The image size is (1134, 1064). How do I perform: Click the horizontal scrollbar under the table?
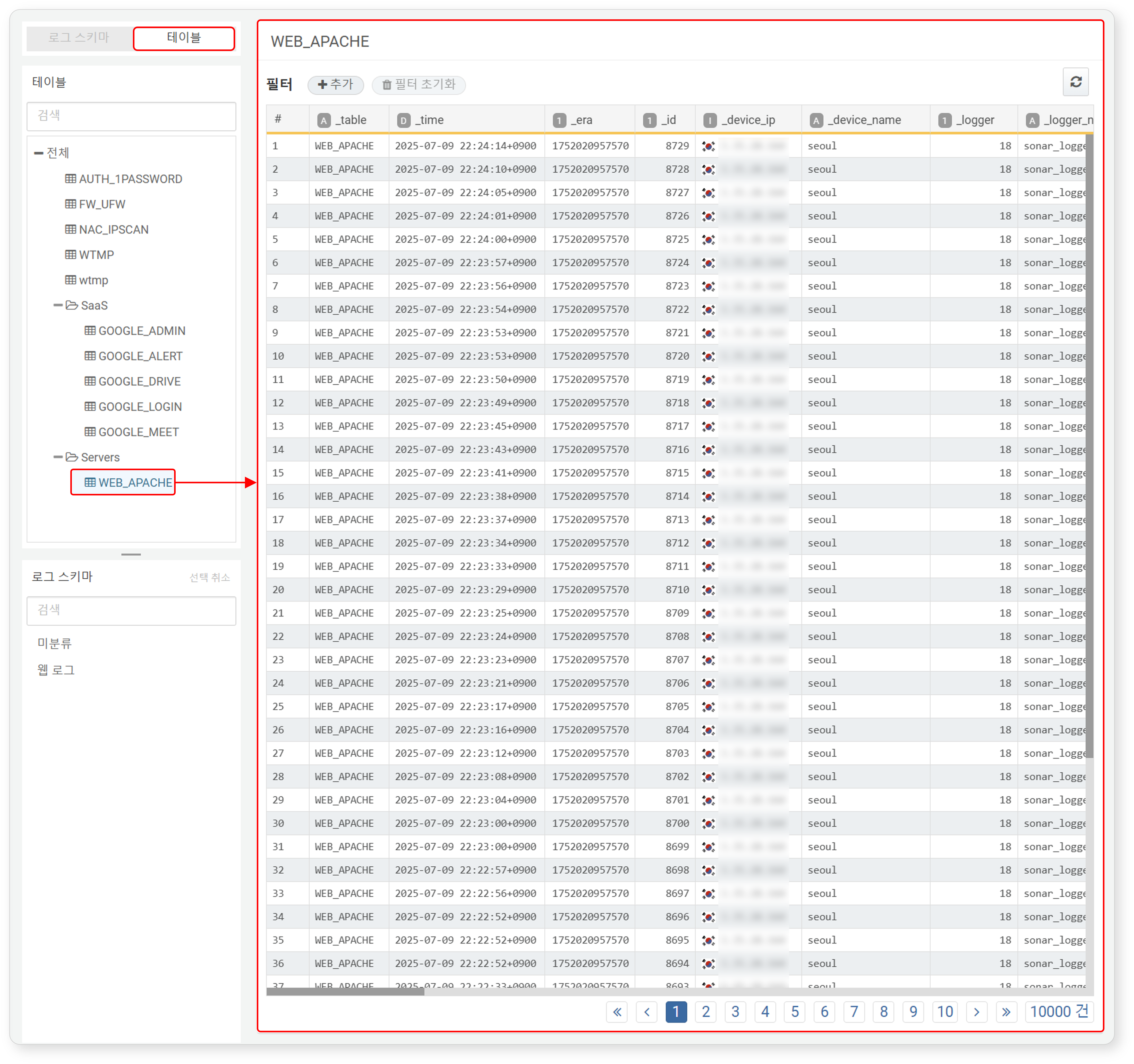345,992
